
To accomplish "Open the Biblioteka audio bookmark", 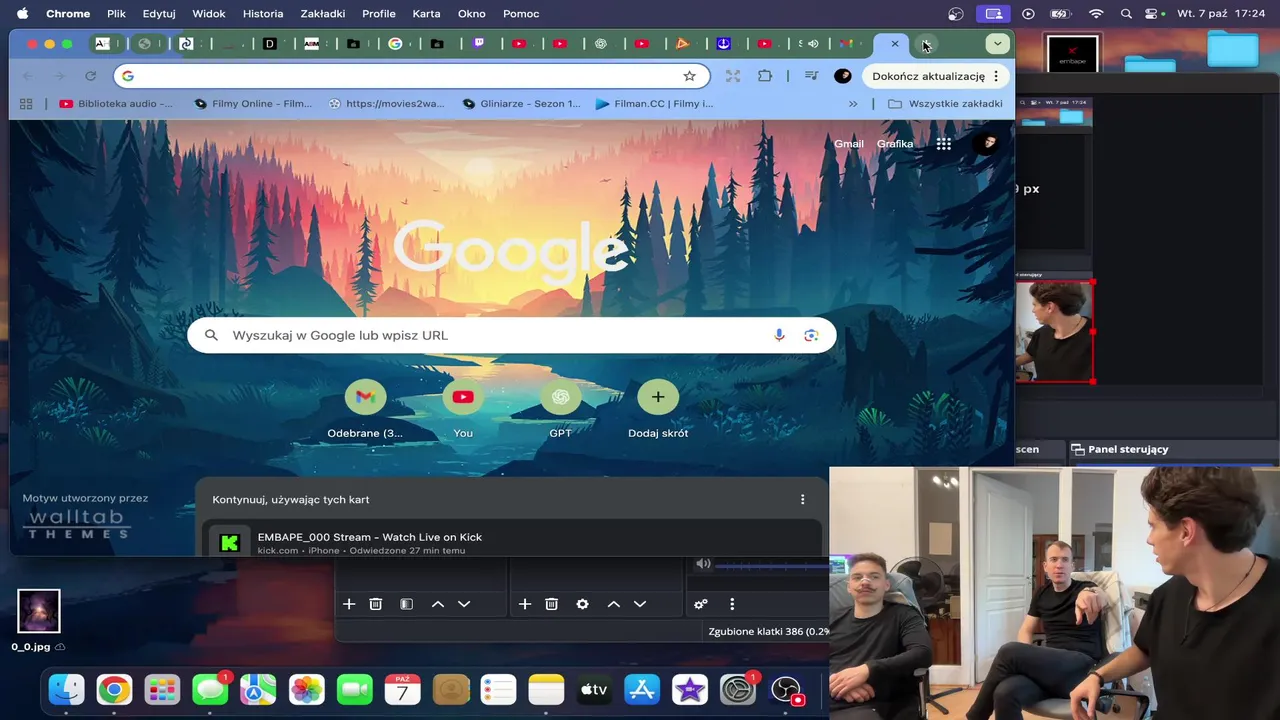I will click(x=116, y=103).
